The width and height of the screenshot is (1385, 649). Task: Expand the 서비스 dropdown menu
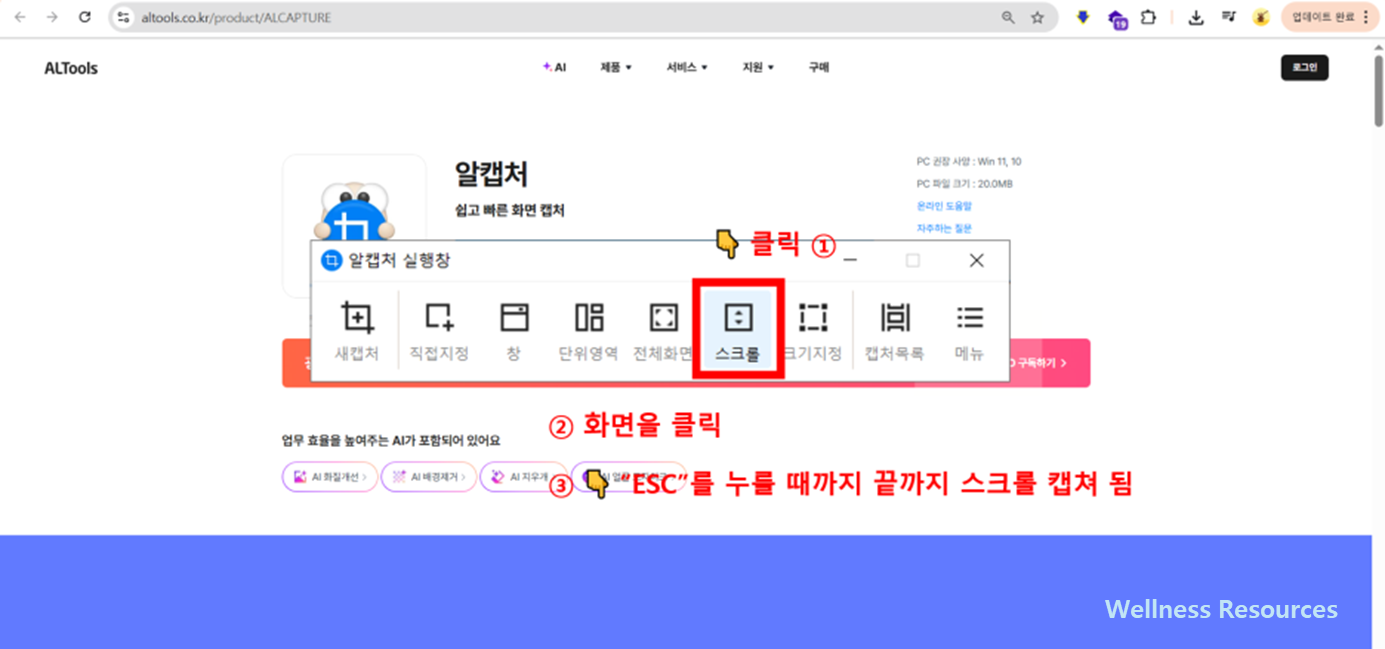click(687, 67)
